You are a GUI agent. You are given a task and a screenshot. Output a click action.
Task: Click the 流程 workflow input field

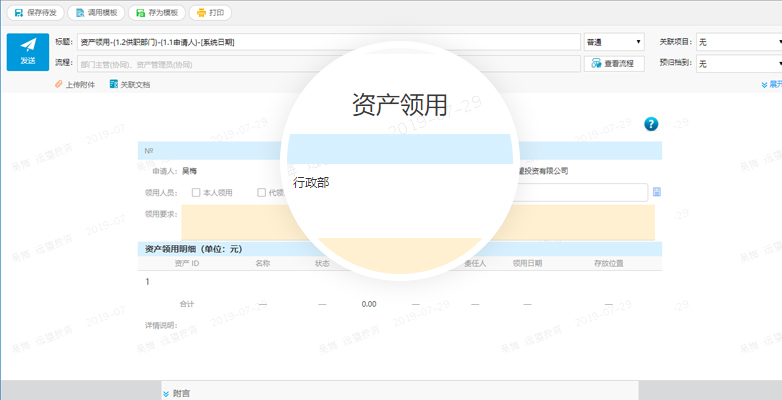[x=328, y=63]
